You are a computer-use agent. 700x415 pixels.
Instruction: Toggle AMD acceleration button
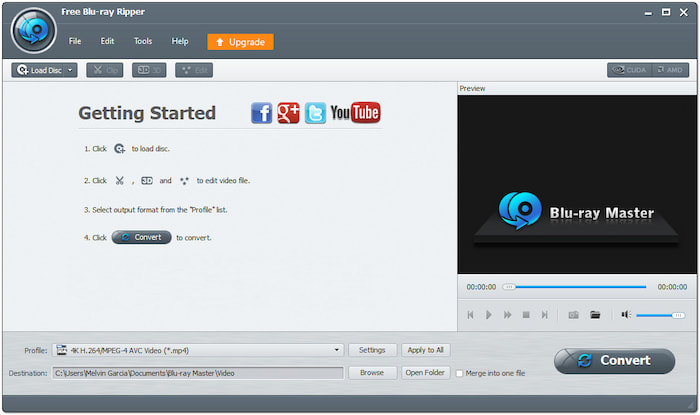[670, 70]
